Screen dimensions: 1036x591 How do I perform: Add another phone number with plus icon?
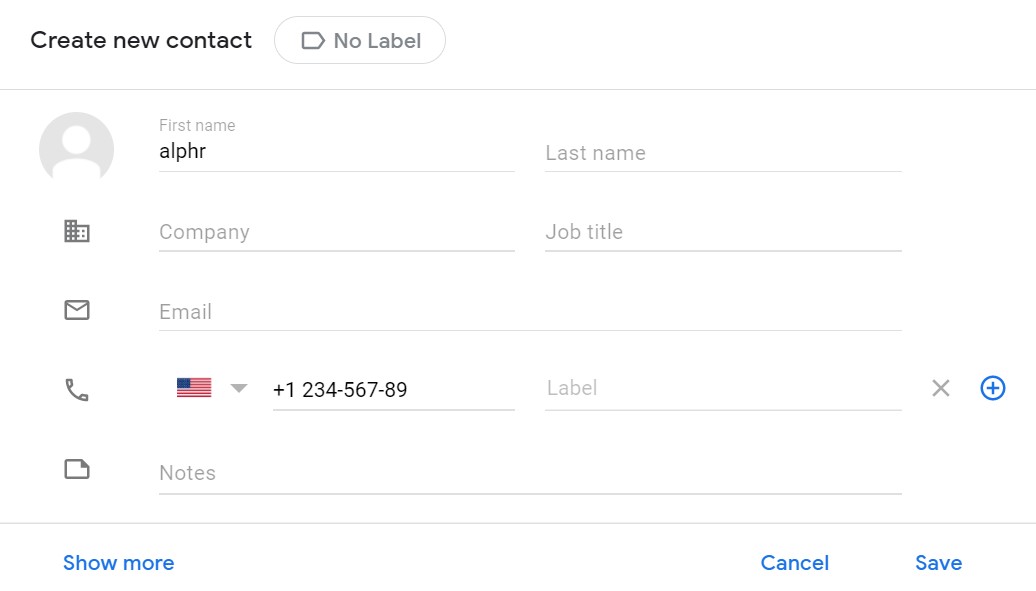tap(992, 388)
